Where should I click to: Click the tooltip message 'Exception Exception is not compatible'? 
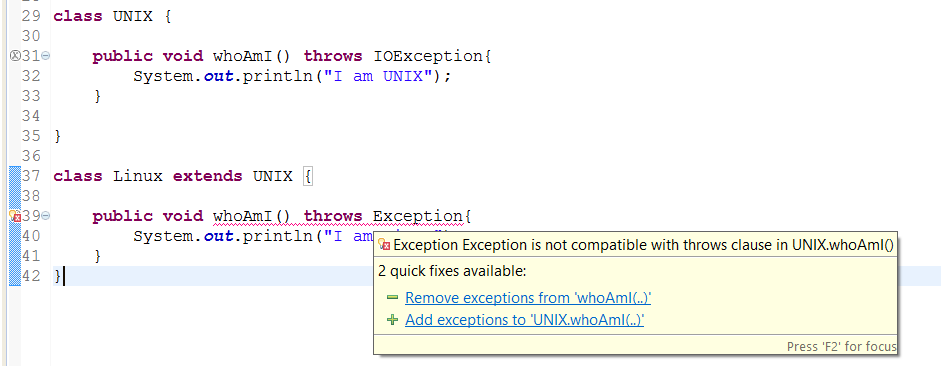(x=643, y=244)
